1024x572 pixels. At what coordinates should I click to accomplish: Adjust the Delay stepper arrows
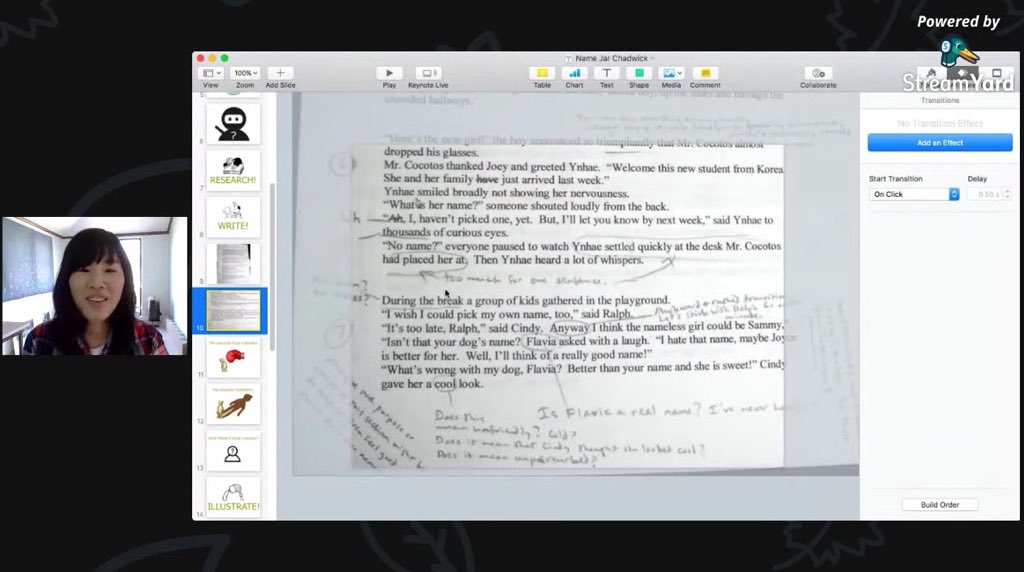1007,194
